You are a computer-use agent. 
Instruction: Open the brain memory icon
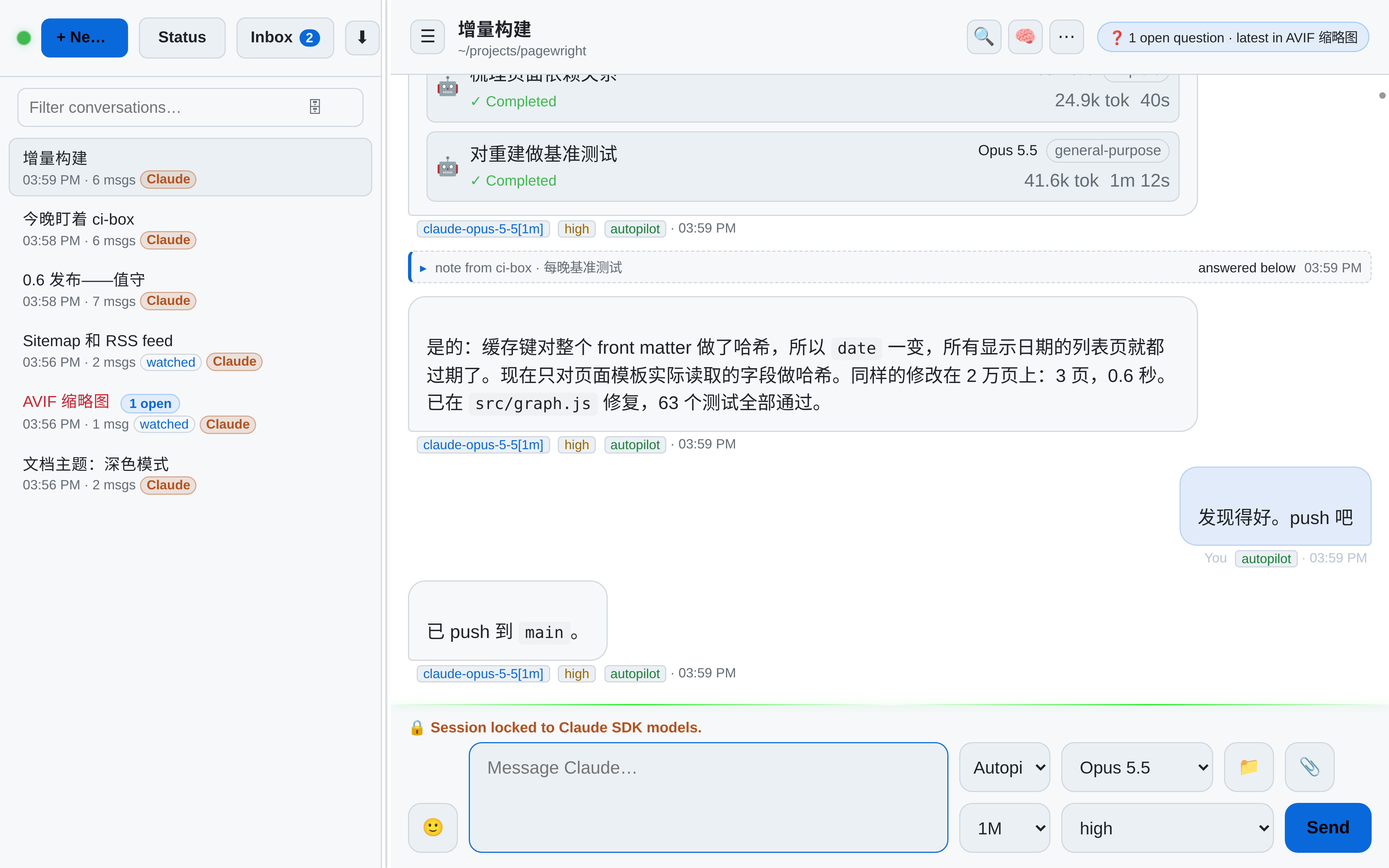[x=1025, y=37]
